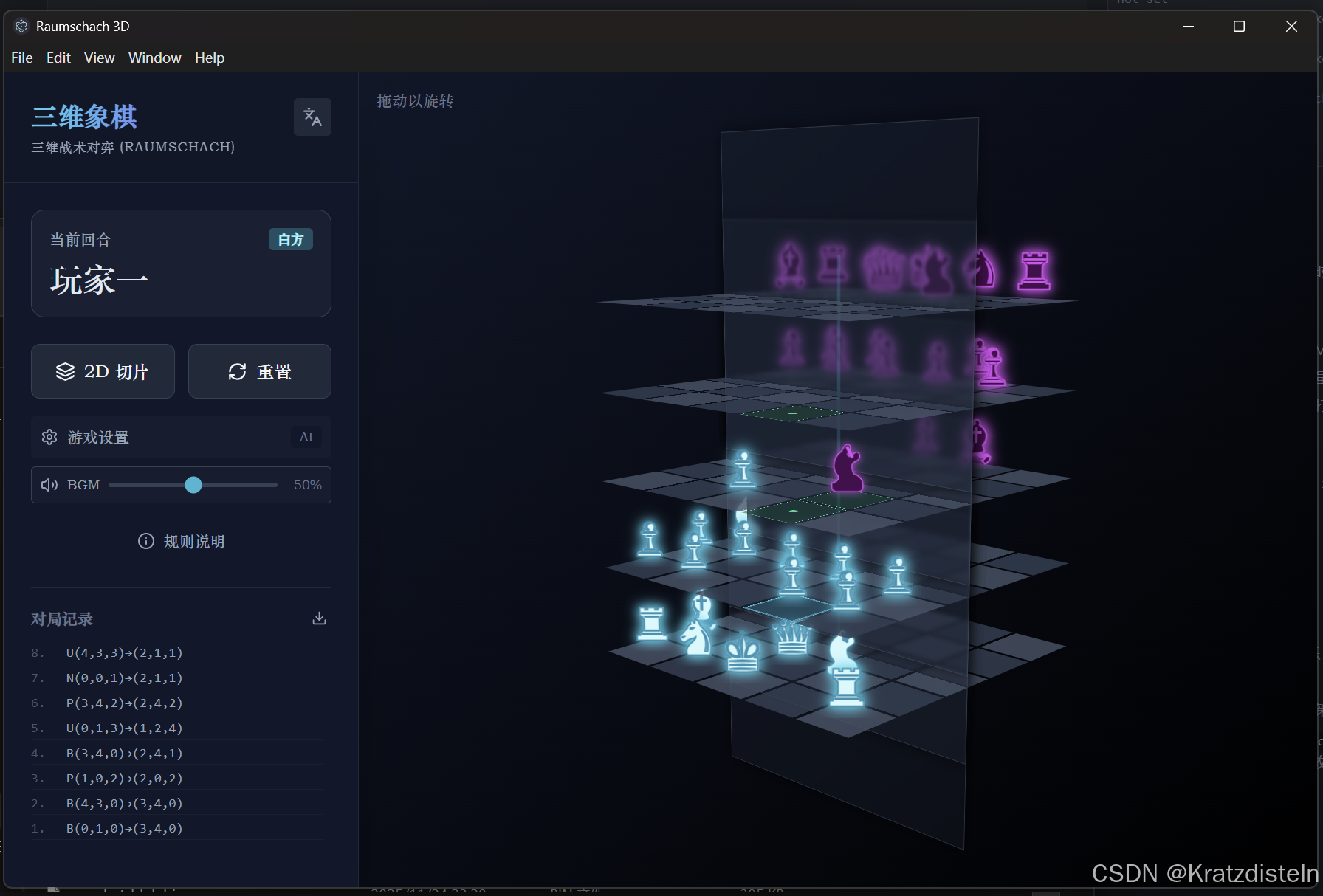This screenshot has height=896, width=1323.
Task: Export the game record via the download icon
Action: click(319, 617)
